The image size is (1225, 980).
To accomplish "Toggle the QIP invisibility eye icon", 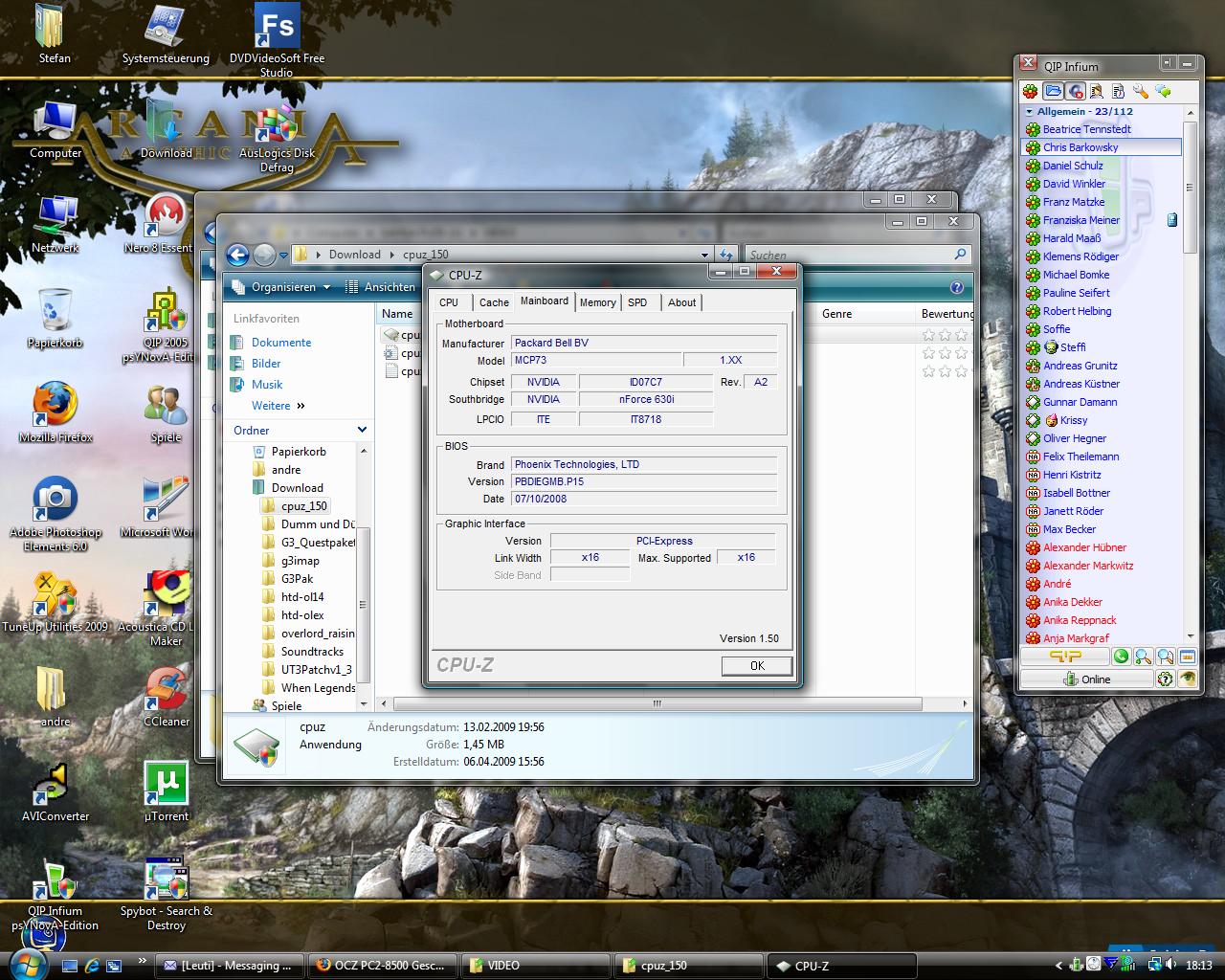I will (x=1188, y=679).
